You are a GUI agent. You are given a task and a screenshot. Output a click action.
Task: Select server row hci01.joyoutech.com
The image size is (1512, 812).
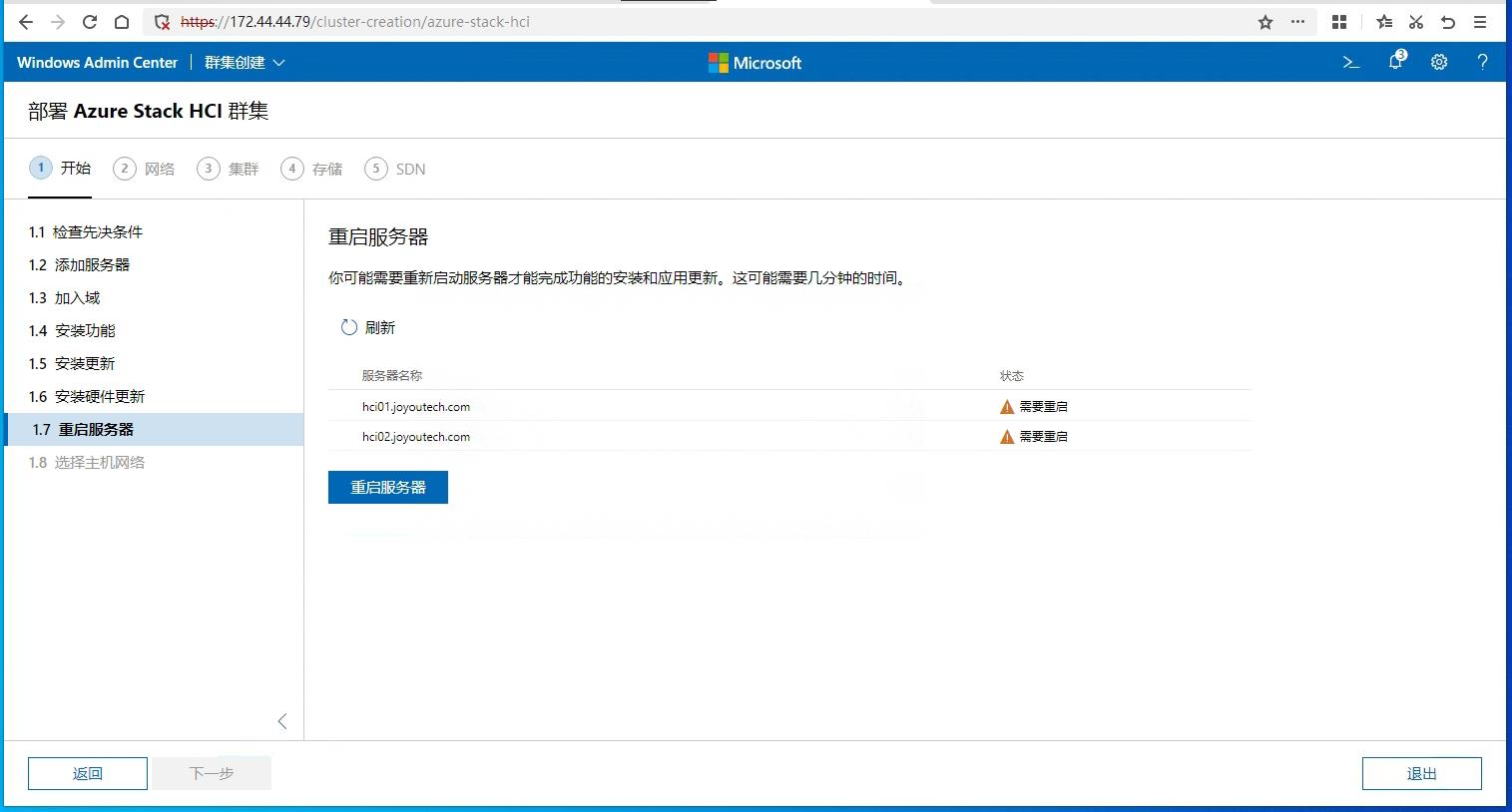pyautogui.click(x=789, y=406)
